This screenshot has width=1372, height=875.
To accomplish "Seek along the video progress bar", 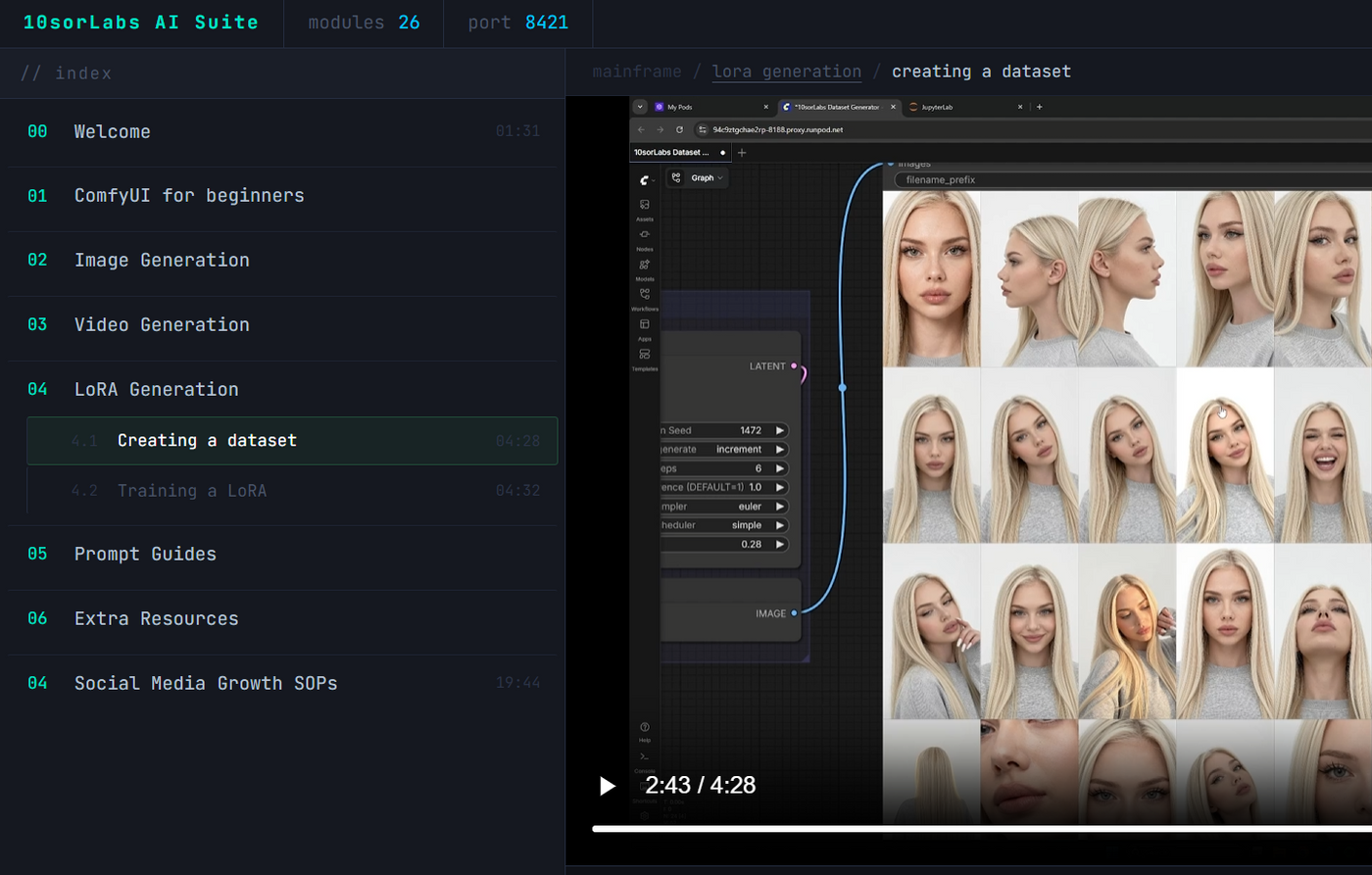I will tap(982, 829).
